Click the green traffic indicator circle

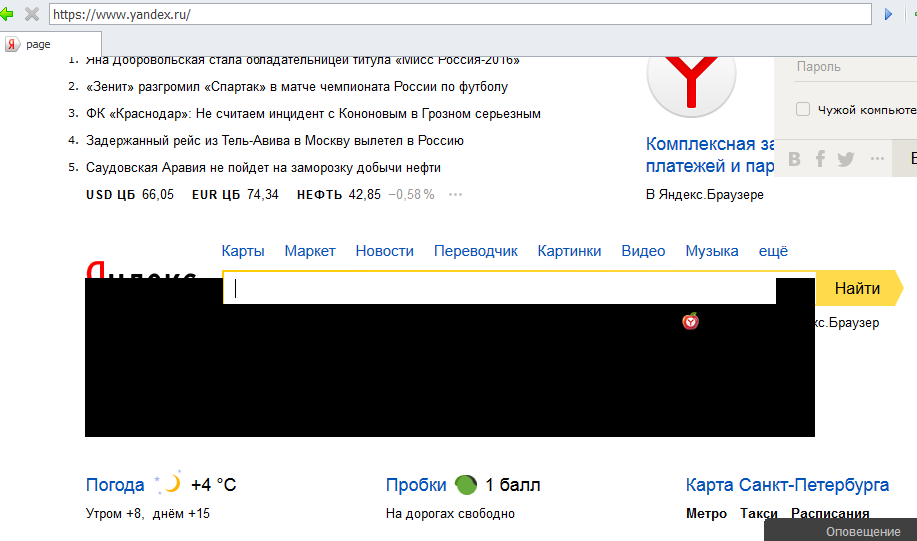coord(466,485)
